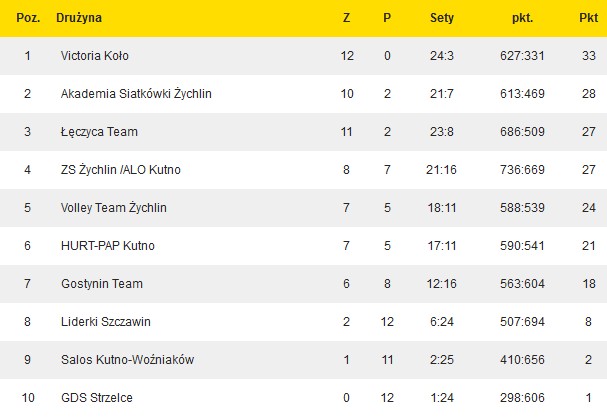Click the Gostynin Team name
The image size is (607, 419).
tap(101, 284)
